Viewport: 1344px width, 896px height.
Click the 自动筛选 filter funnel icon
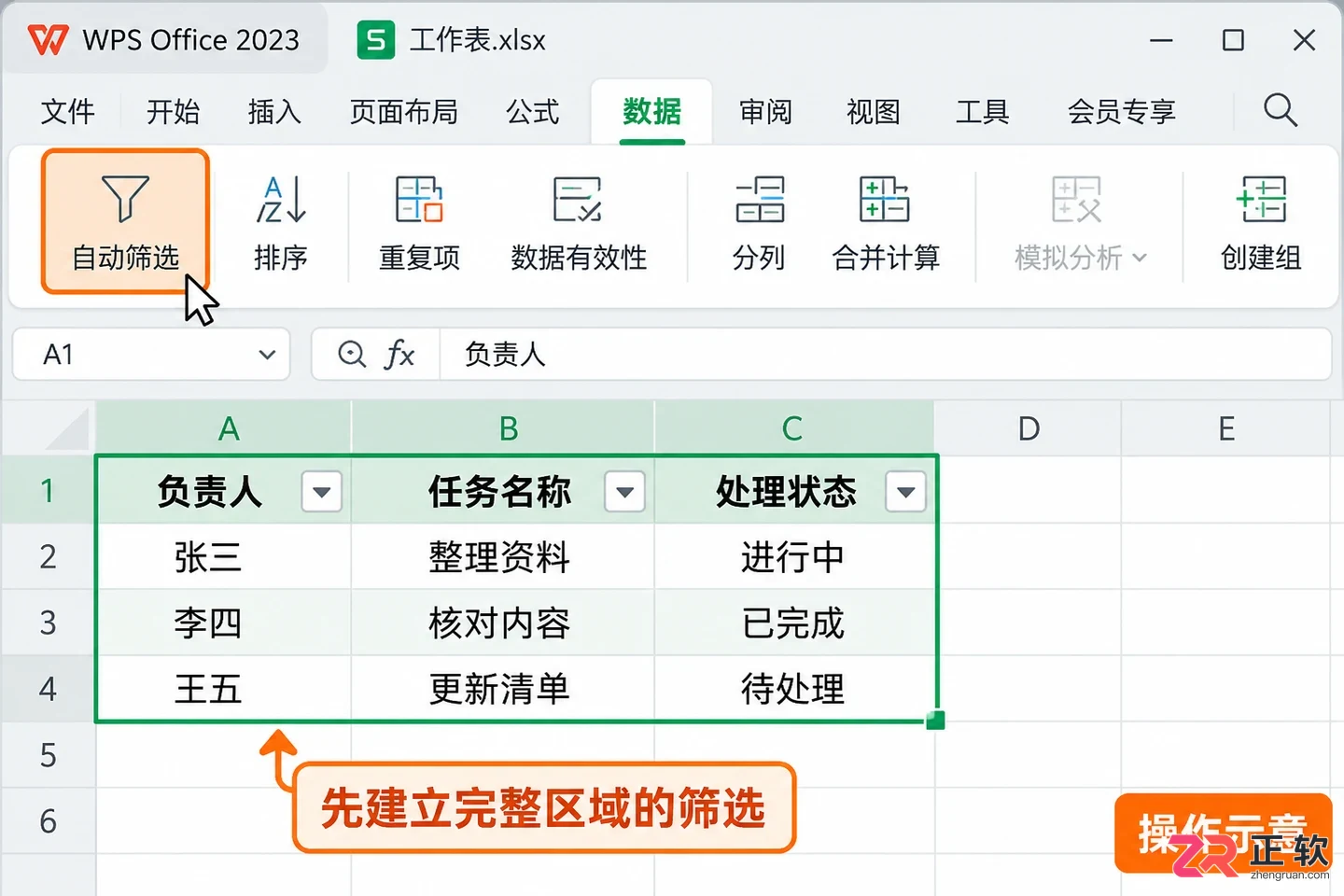tap(125, 199)
